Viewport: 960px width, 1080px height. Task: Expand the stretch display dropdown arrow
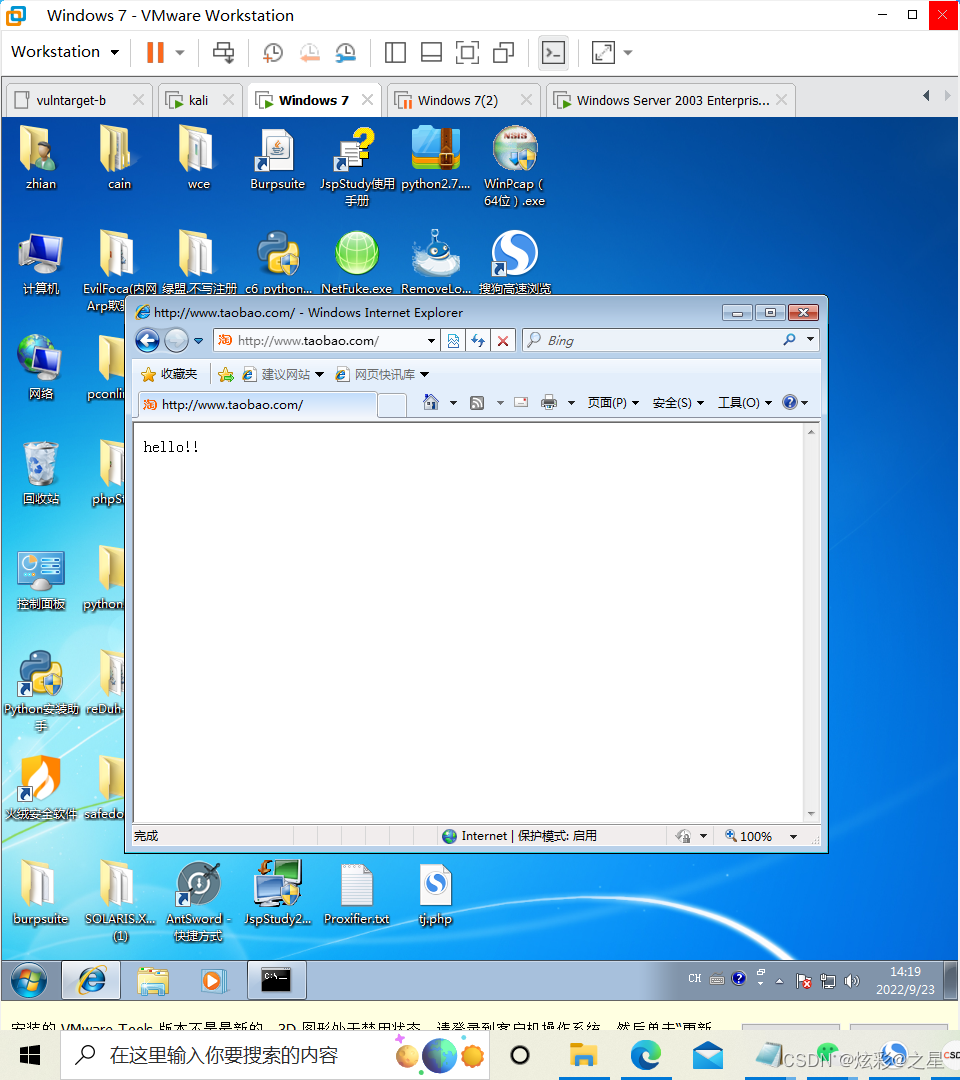click(627, 52)
